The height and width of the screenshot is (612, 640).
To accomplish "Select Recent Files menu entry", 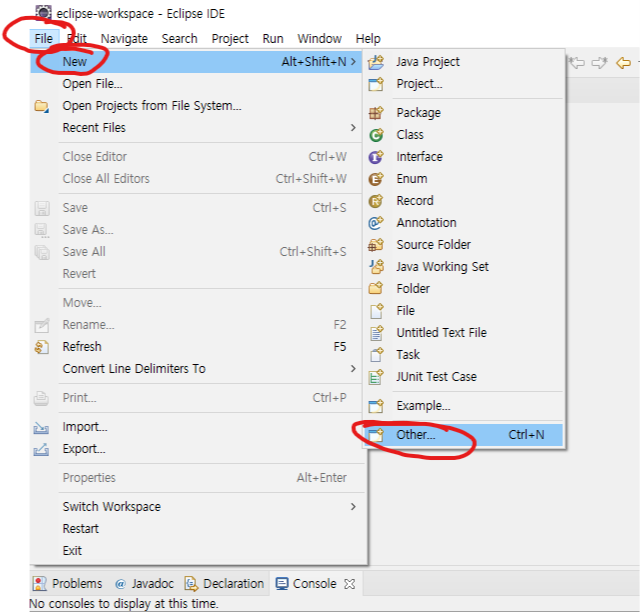I will pos(196,128).
